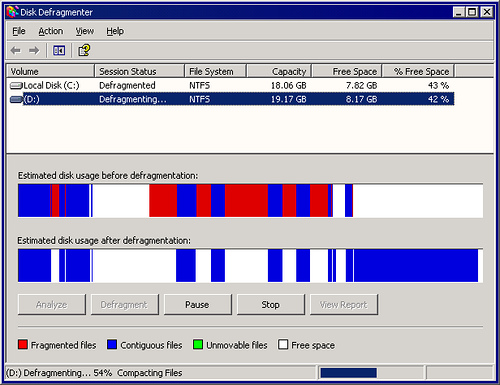Image resolution: width=500 pixels, height=385 pixels.
Task: Click the blue Contiguous files legend swatch
Action: click(x=112, y=344)
